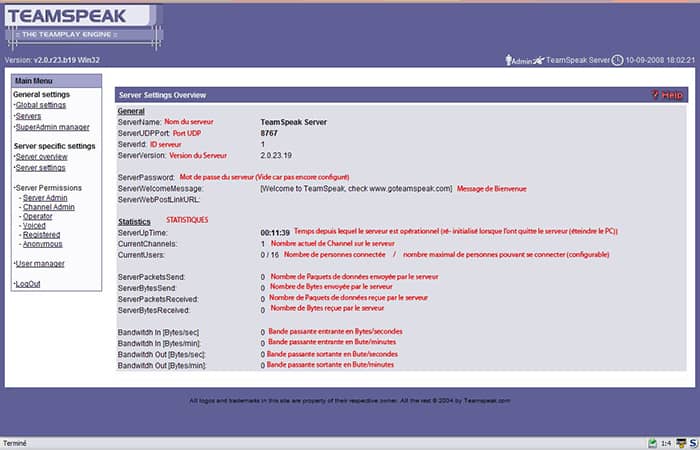Viewport: 700px width, 450px height.
Task: Open the Servers link
Action: [x=28, y=116]
